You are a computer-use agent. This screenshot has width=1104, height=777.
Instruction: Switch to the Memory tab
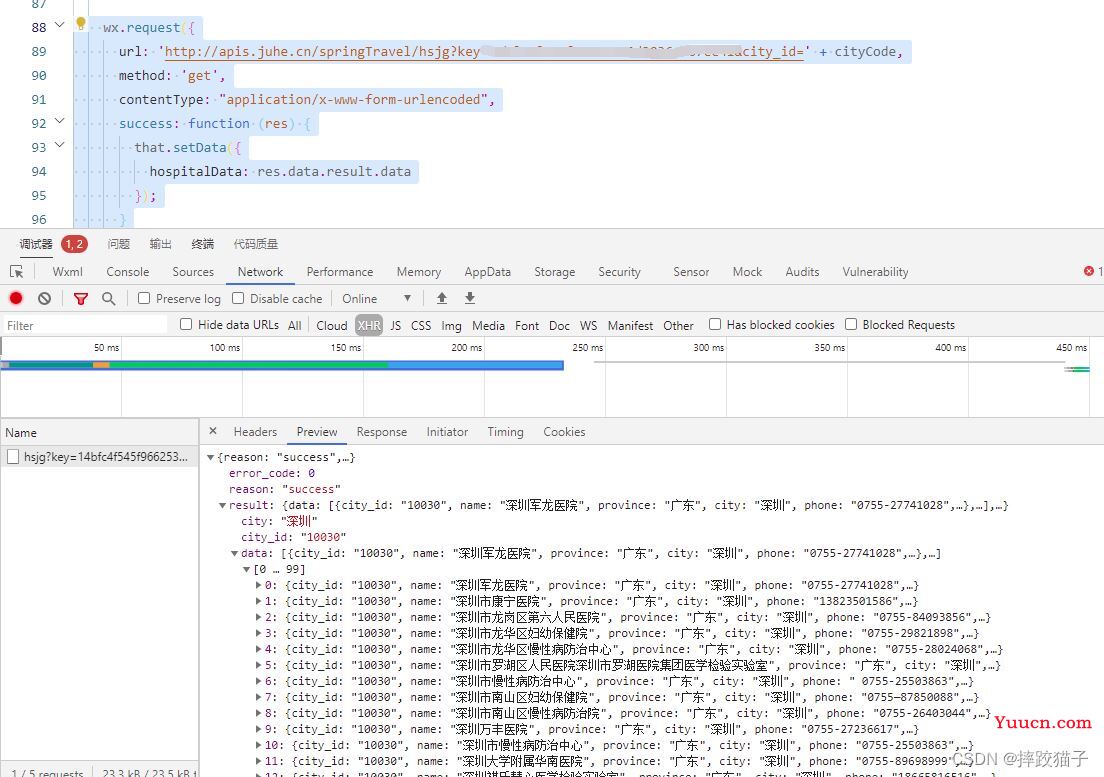[418, 272]
